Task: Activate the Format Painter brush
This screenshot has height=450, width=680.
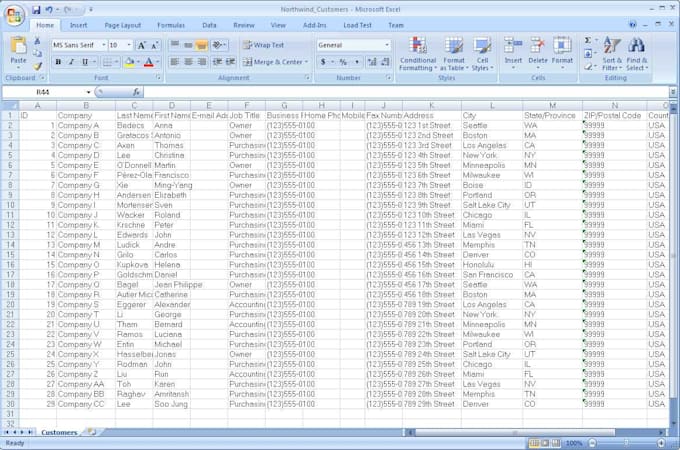Action: click(37, 66)
